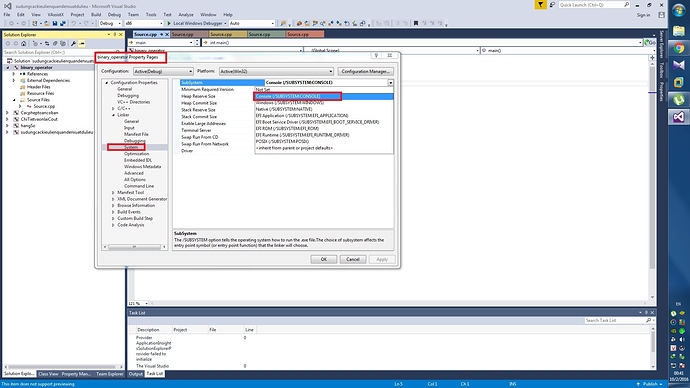
Task: Click the yellow notifications filter flag icon
Action: (540, 5)
